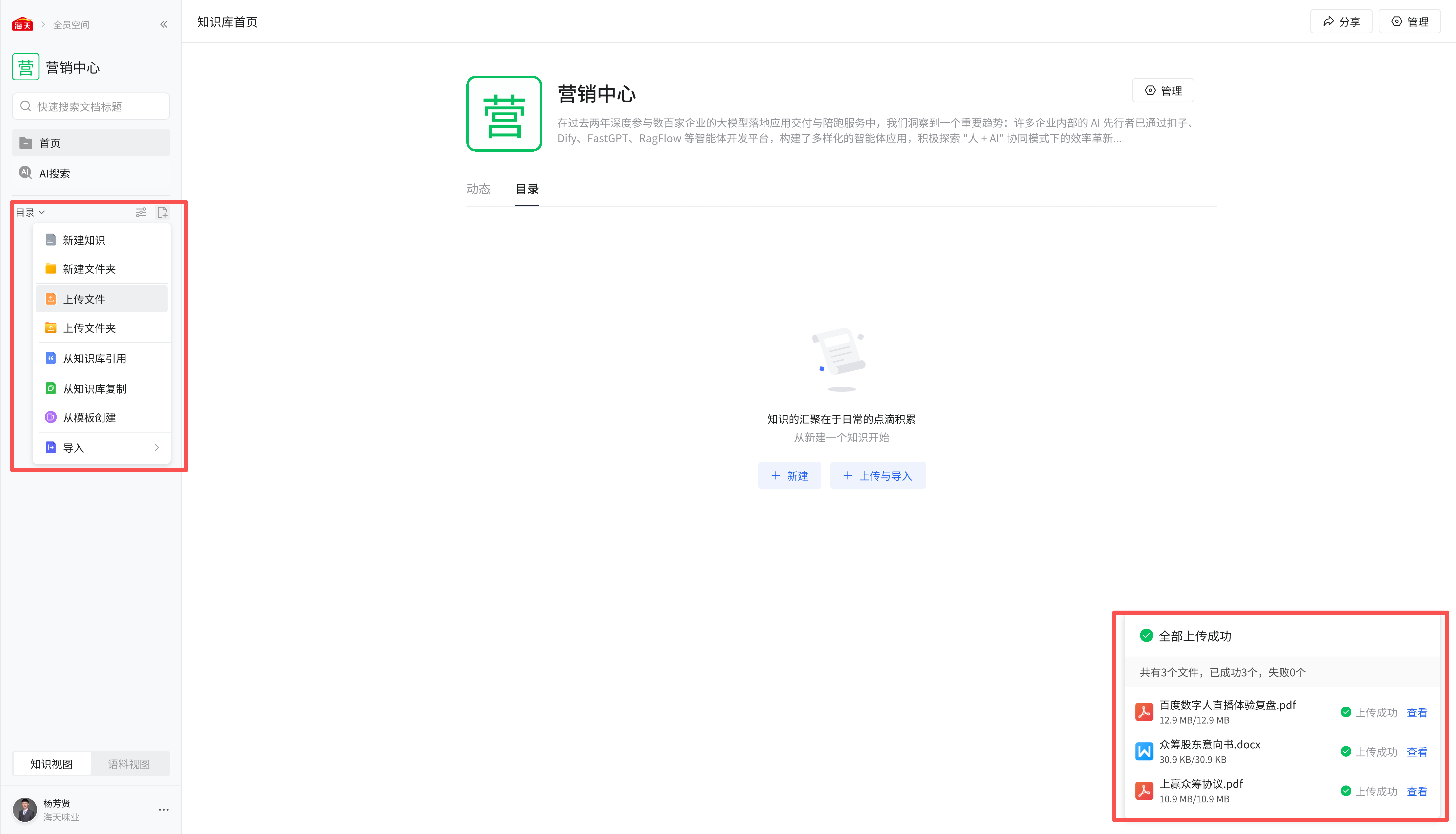Click the new document icon beside 目录

coord(163,213)
